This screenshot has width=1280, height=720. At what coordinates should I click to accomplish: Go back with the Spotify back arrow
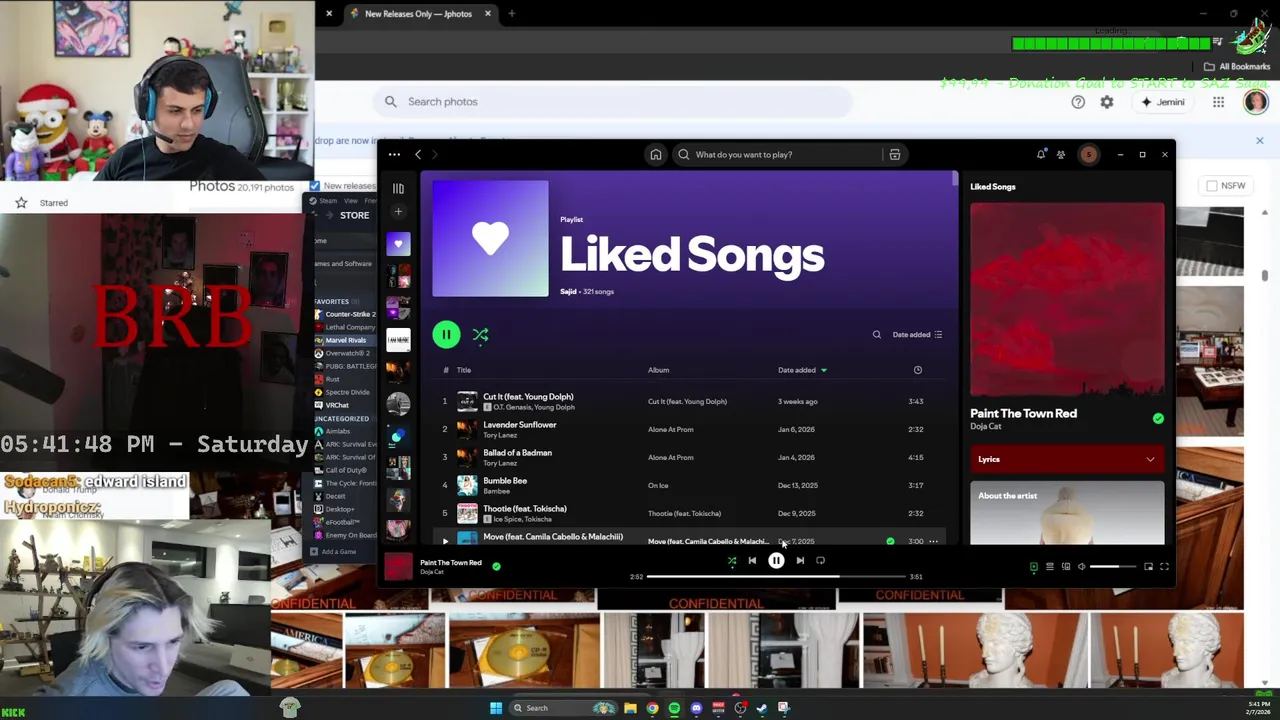[x=418, y=154]
